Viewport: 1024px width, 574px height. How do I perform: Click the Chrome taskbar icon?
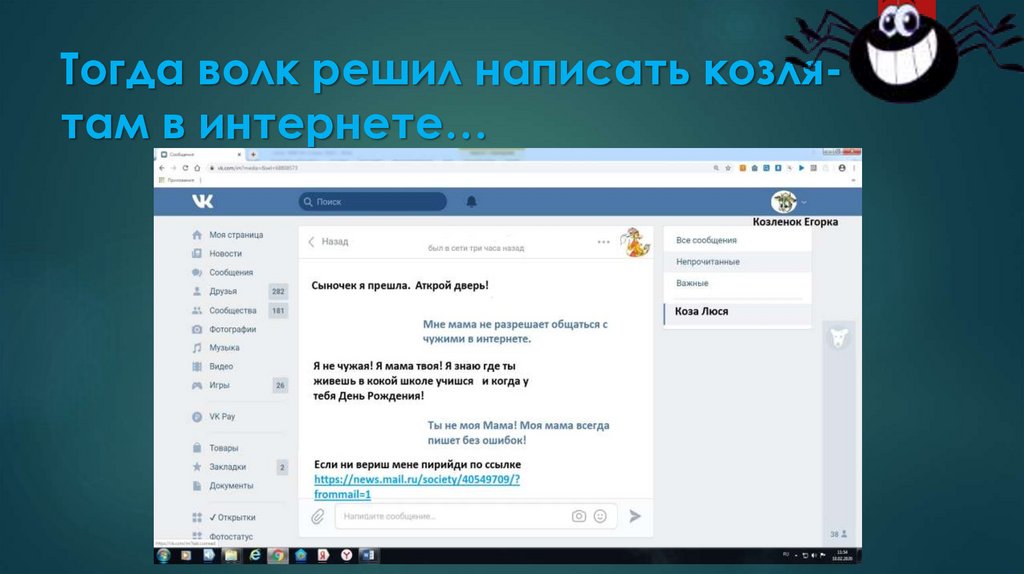(278, 555)
